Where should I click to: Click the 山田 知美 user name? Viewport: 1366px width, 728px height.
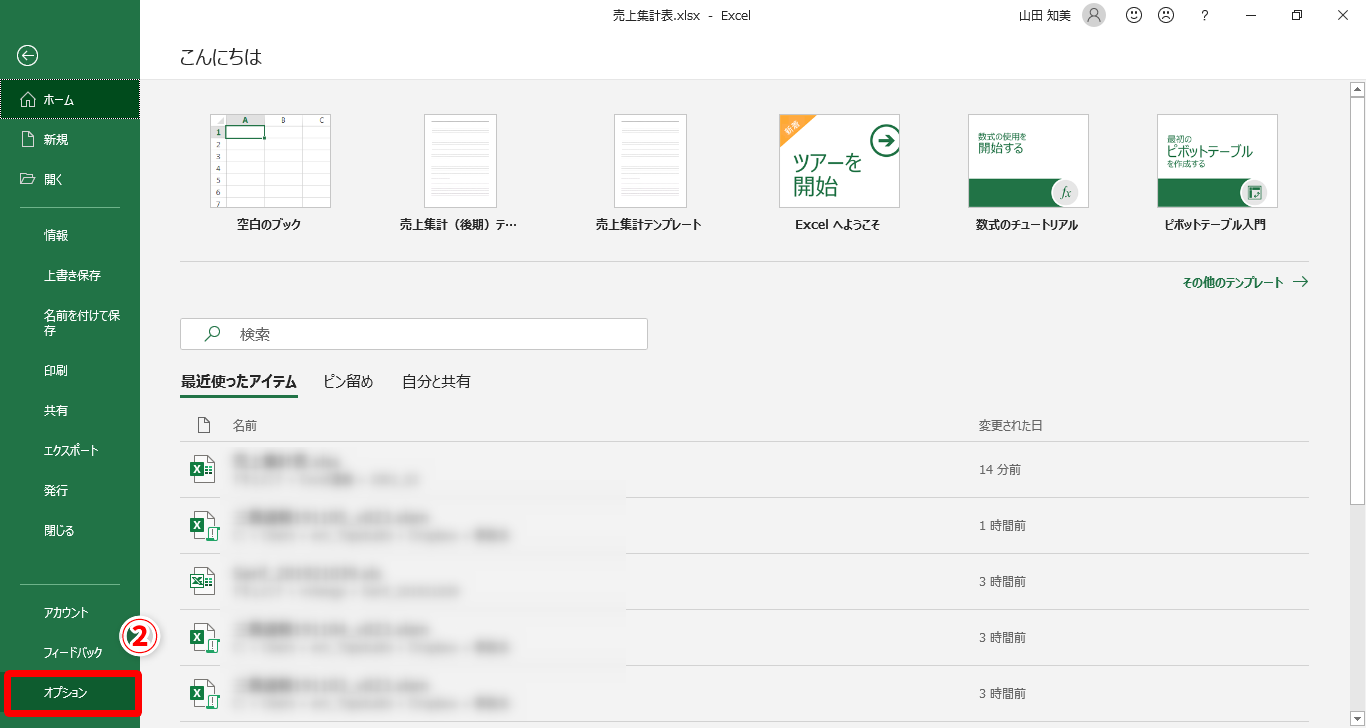tap(1046, 16)
